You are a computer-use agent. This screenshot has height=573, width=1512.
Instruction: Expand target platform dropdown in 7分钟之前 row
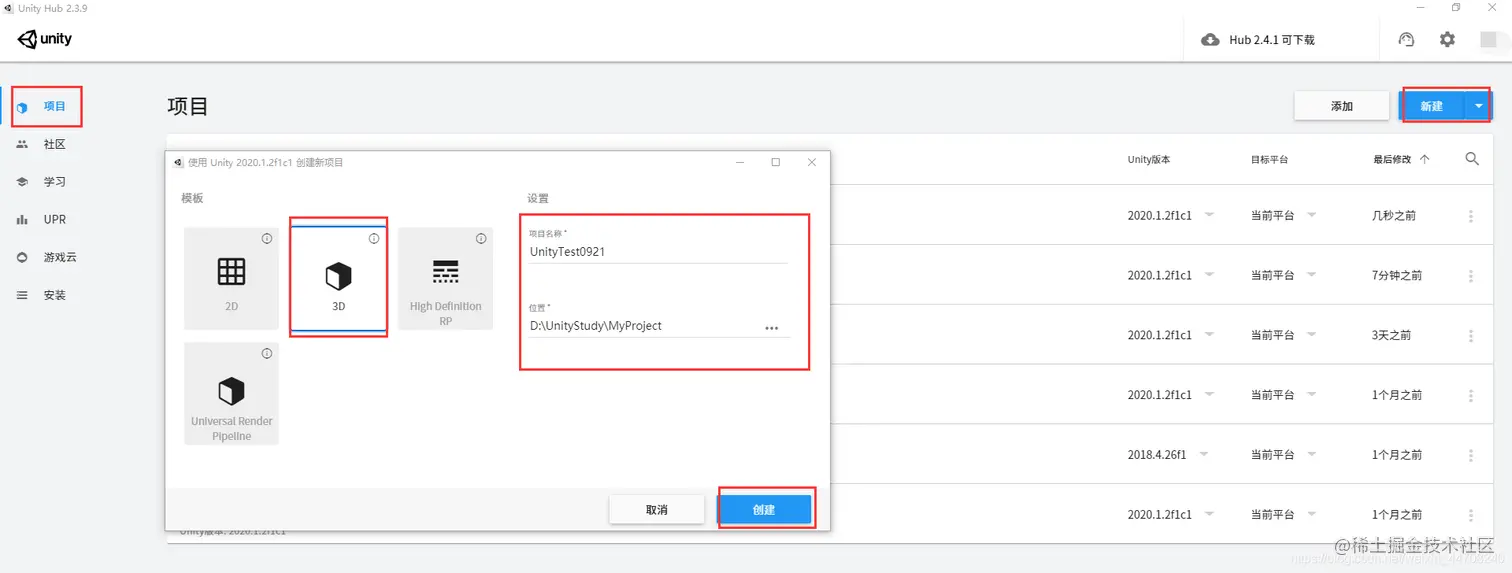tap(1312, 275)
